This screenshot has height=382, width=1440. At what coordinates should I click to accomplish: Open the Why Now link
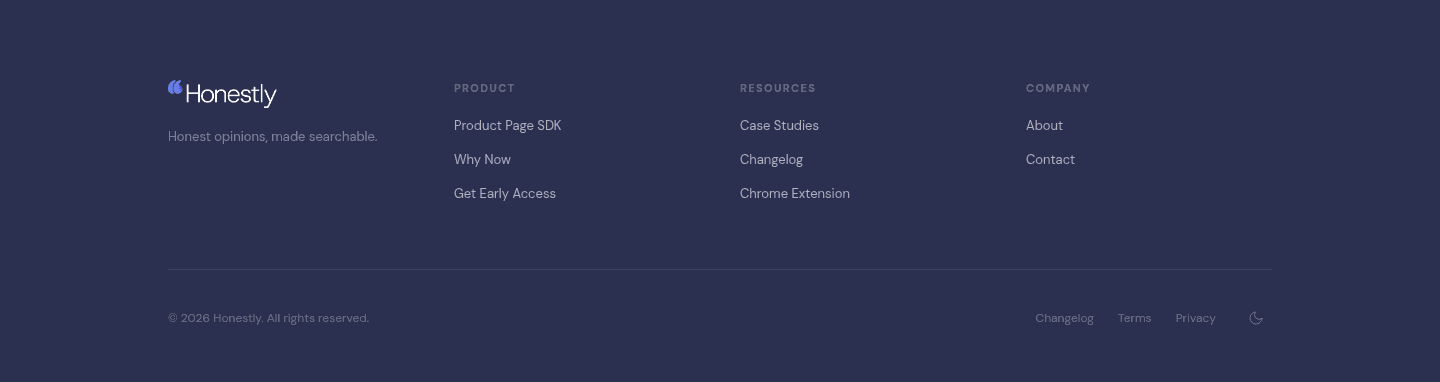tap(482, 159)
